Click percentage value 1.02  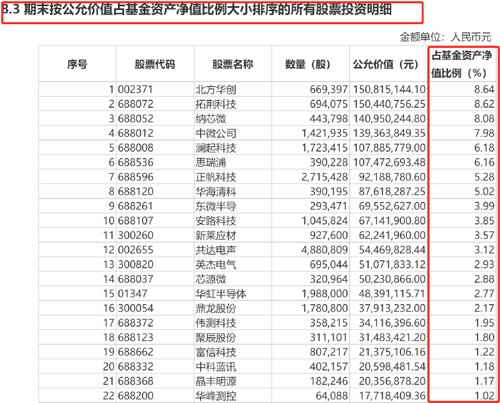point(484,395)
